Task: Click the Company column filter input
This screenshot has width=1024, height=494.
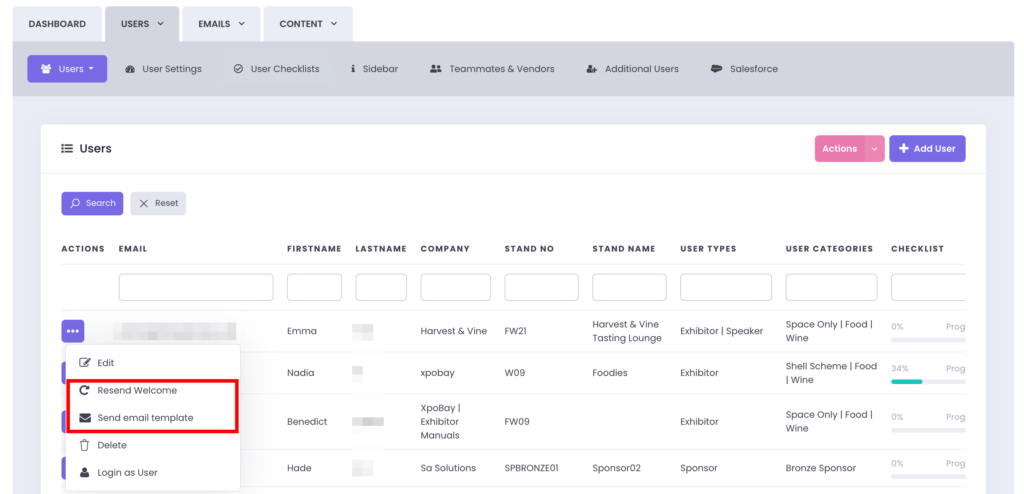Action: pyautogui.click(x=455, y=288)
